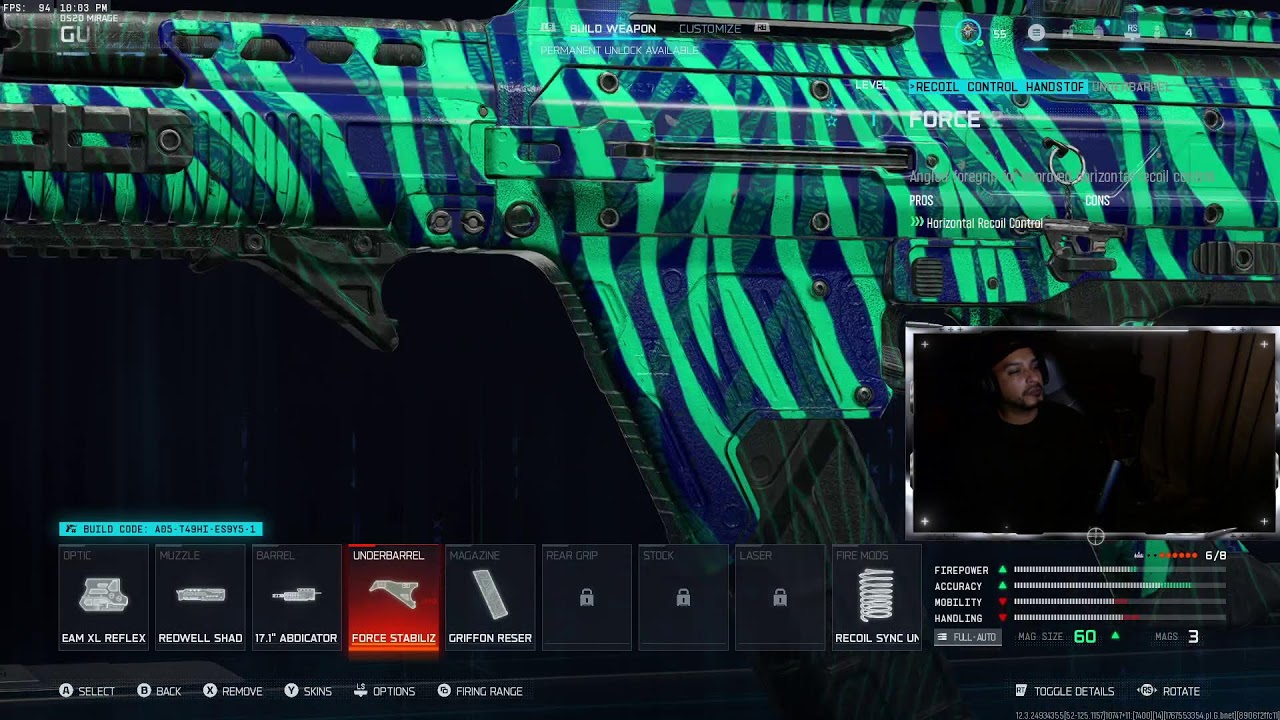Click the red Handling decrease arrow
The image size is (1280, 720).
click(1002, 618)
